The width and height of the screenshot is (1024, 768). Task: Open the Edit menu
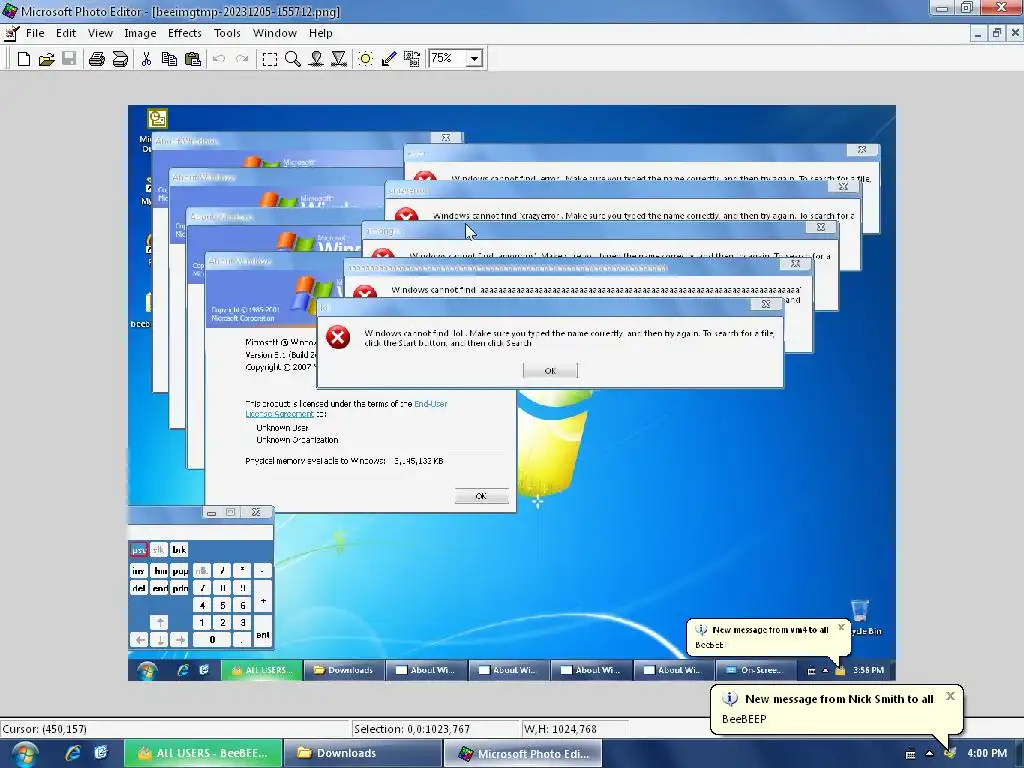coord(66,33)
